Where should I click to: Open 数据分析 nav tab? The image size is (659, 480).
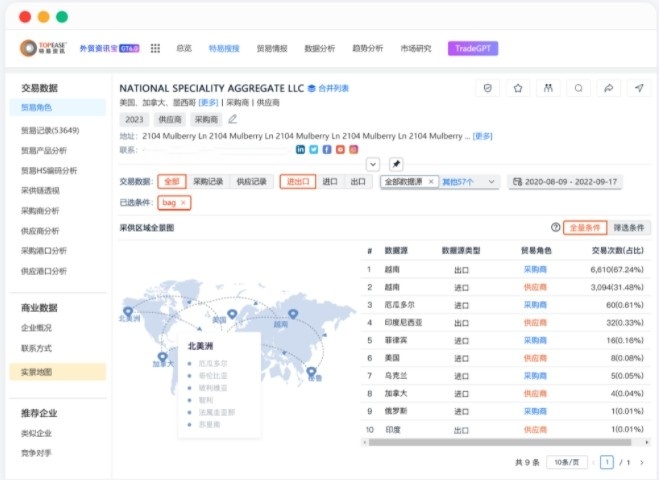pyautogui.click(x=319, y=48)
